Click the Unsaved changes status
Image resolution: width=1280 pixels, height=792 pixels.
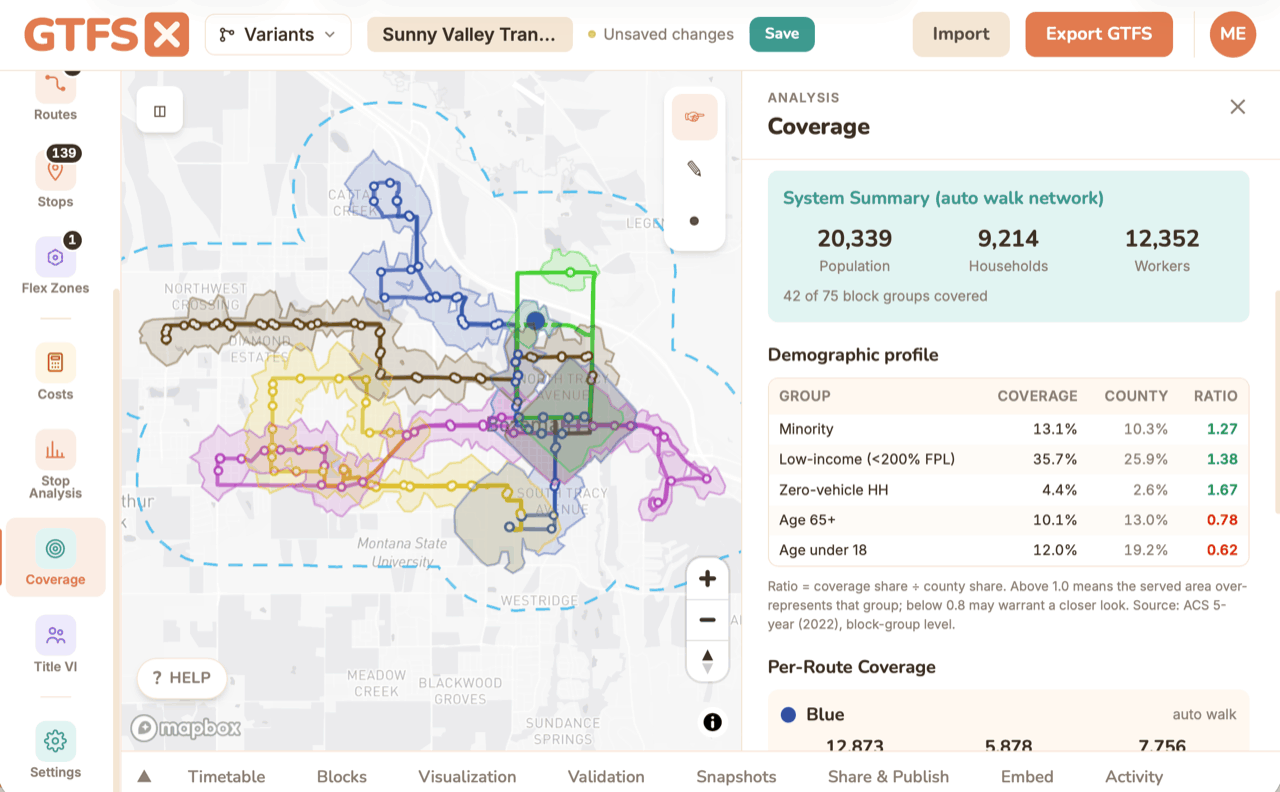click(x=660, y=34)
